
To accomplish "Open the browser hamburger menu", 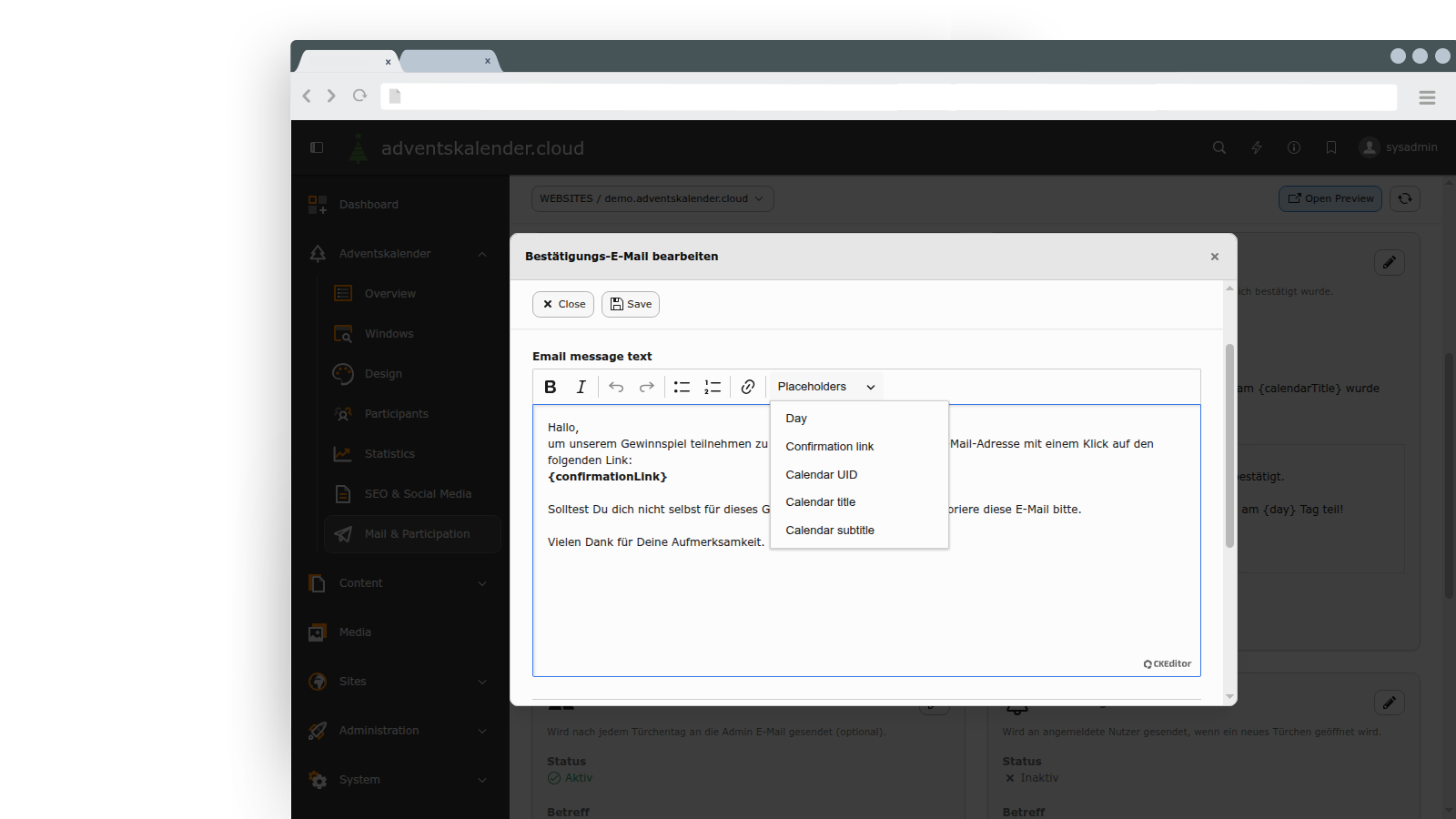I will pyautogui.click(x=1427, y=97).
